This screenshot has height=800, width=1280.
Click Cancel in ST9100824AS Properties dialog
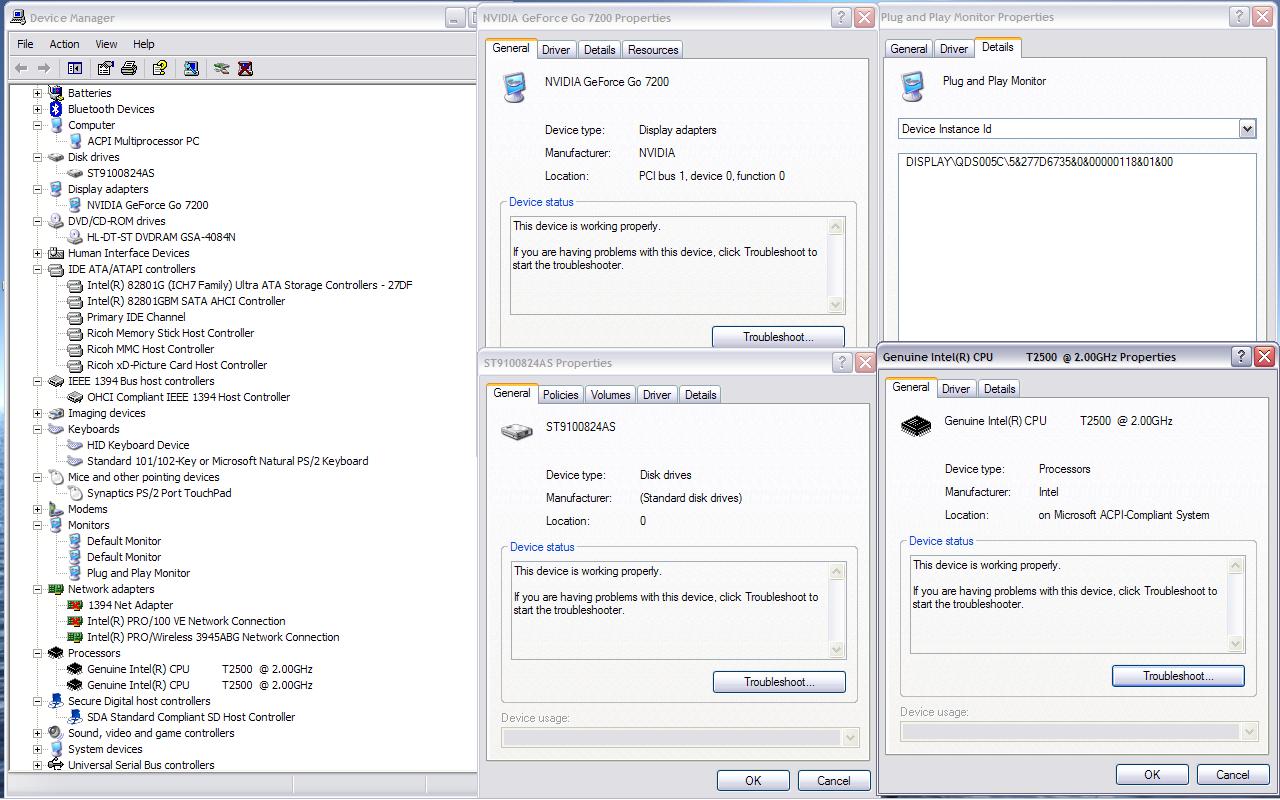coord(834,781)
